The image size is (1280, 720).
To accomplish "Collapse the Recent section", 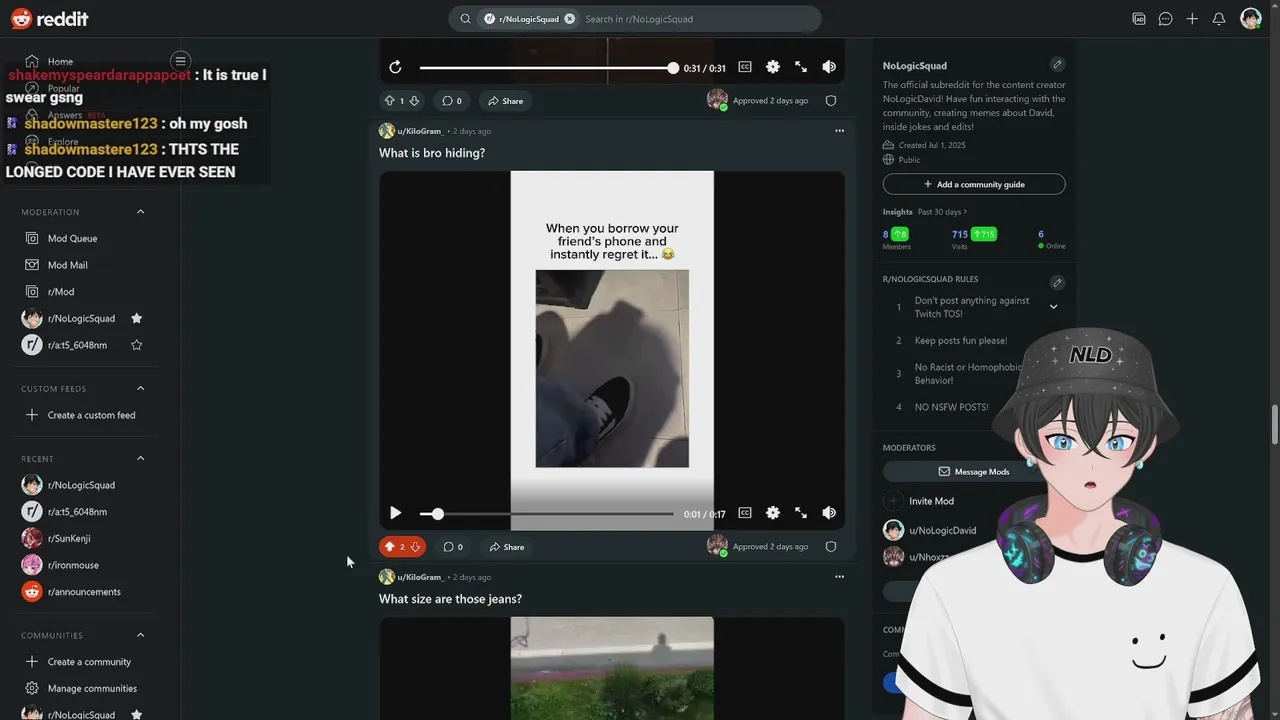I will click(x=140, y=458).
